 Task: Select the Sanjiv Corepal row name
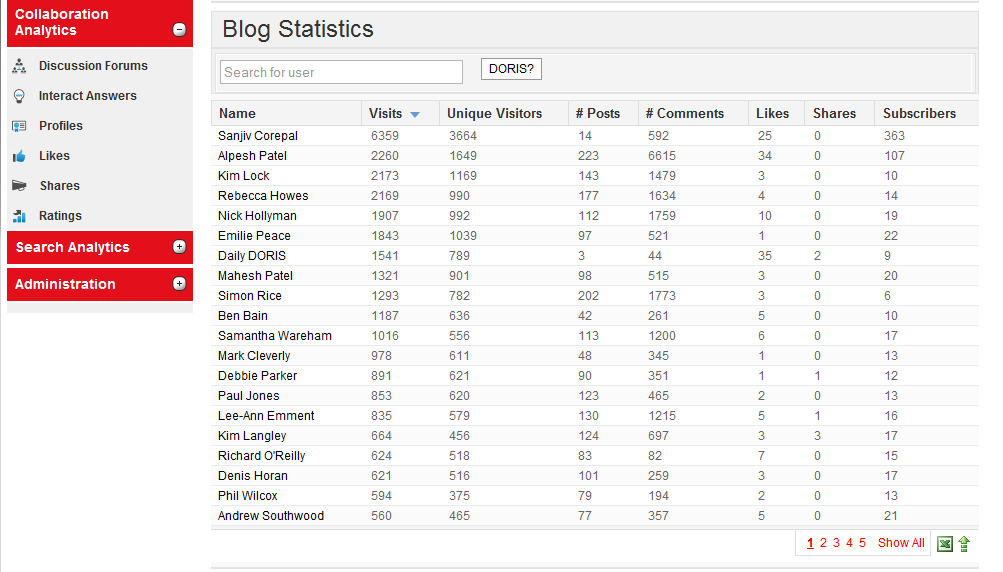(x=258, y=136)
